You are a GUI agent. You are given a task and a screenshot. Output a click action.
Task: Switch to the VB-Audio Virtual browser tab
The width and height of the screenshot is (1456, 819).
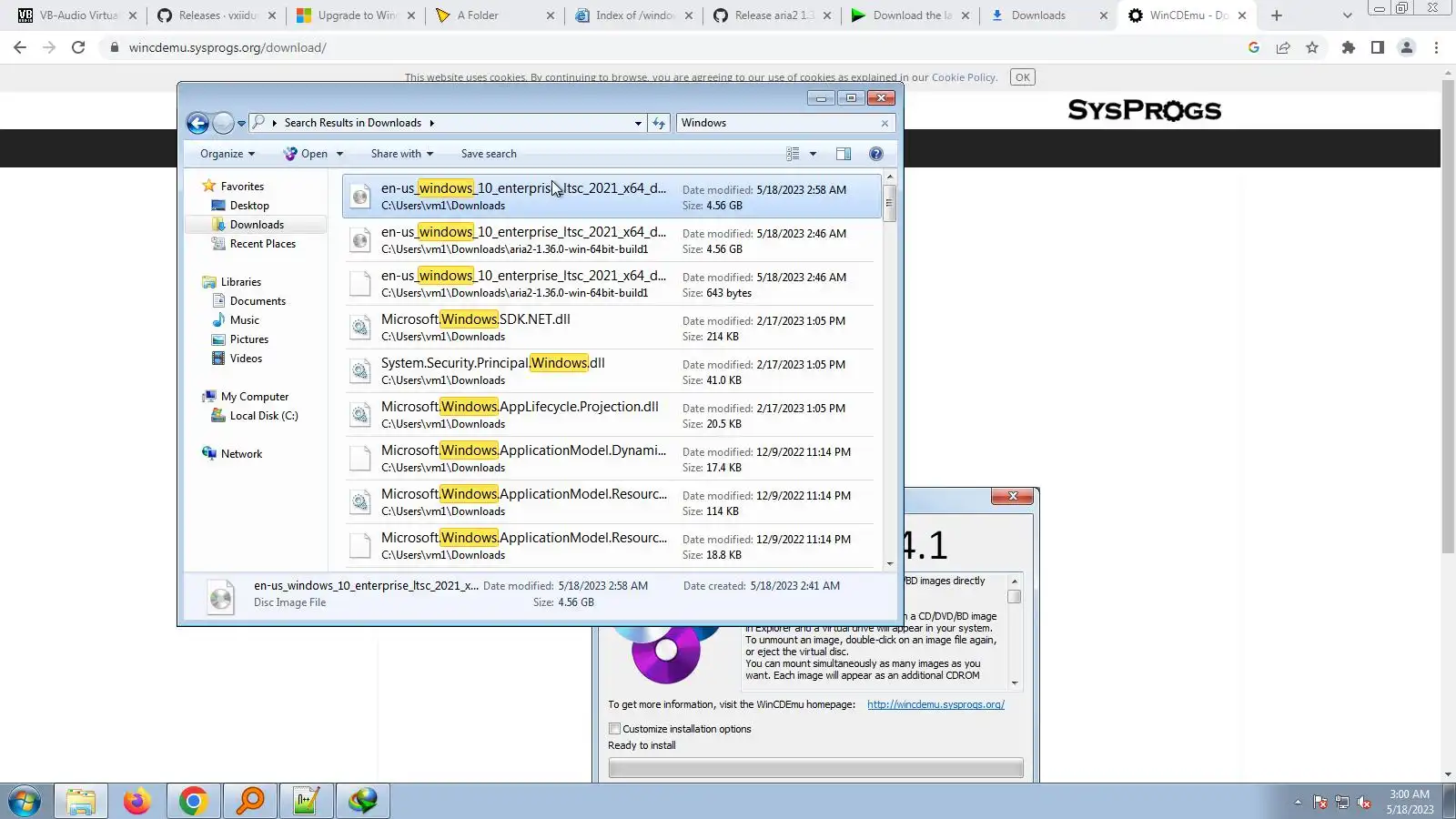click(76, 15)
